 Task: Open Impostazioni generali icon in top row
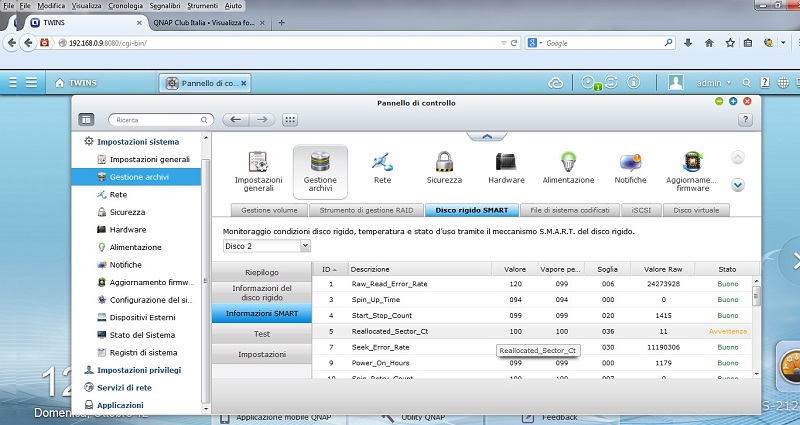[258, 162]
